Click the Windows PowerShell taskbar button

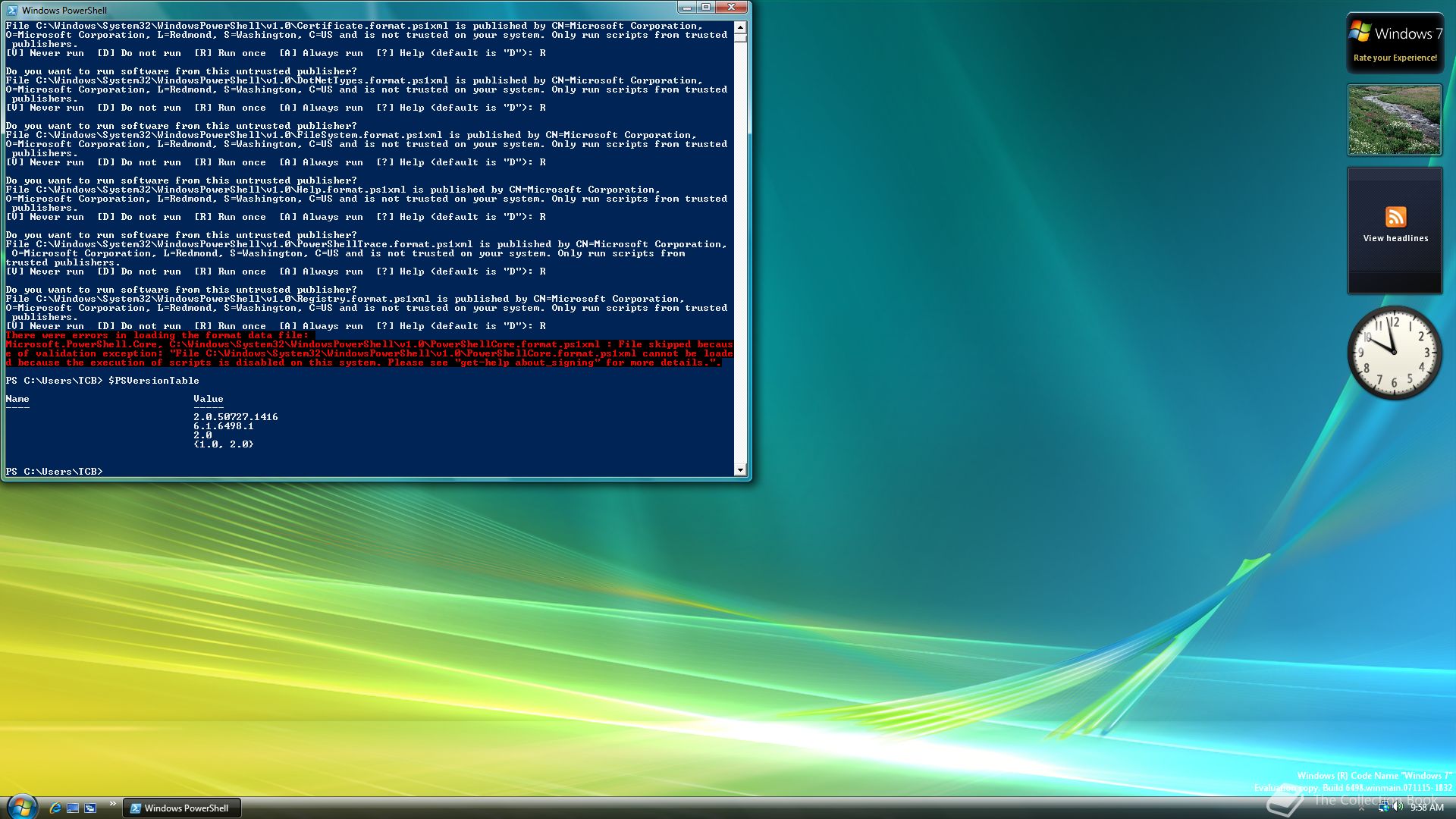(182, 808)
